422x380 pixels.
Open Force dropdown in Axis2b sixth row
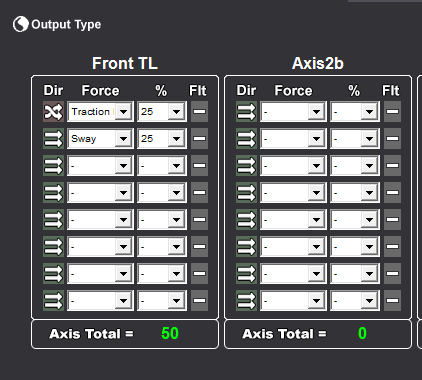click(x=293, y=247)
